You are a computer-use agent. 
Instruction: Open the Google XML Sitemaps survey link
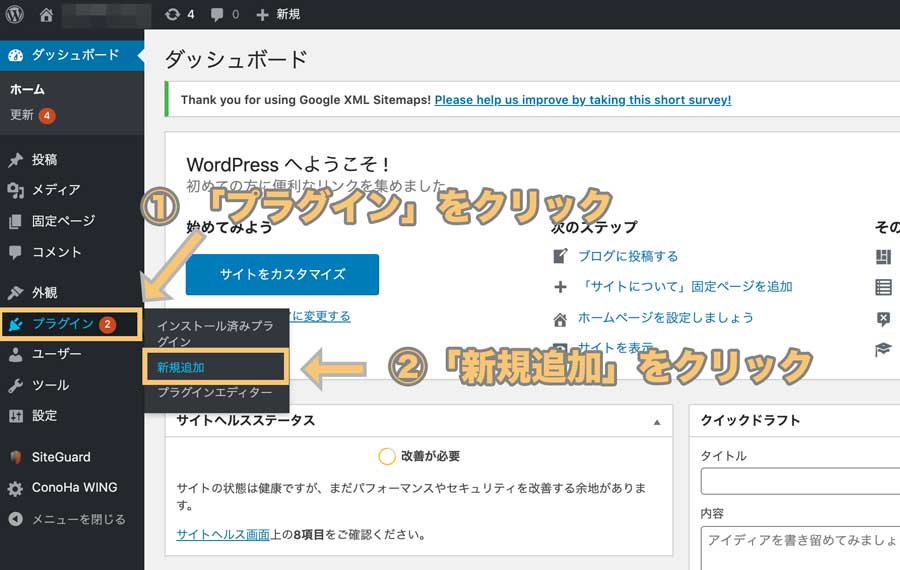click(583, 100)
